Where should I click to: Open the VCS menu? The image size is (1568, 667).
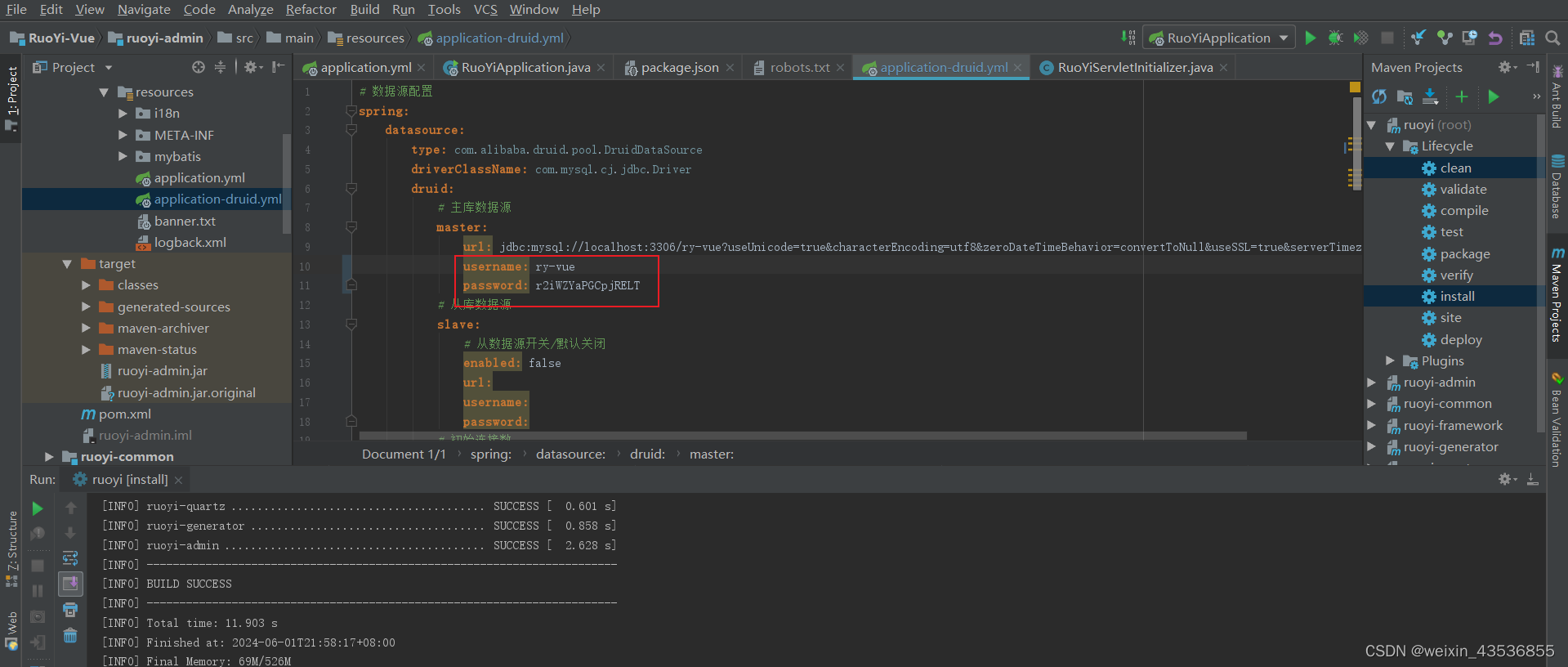tap(485, 10)
